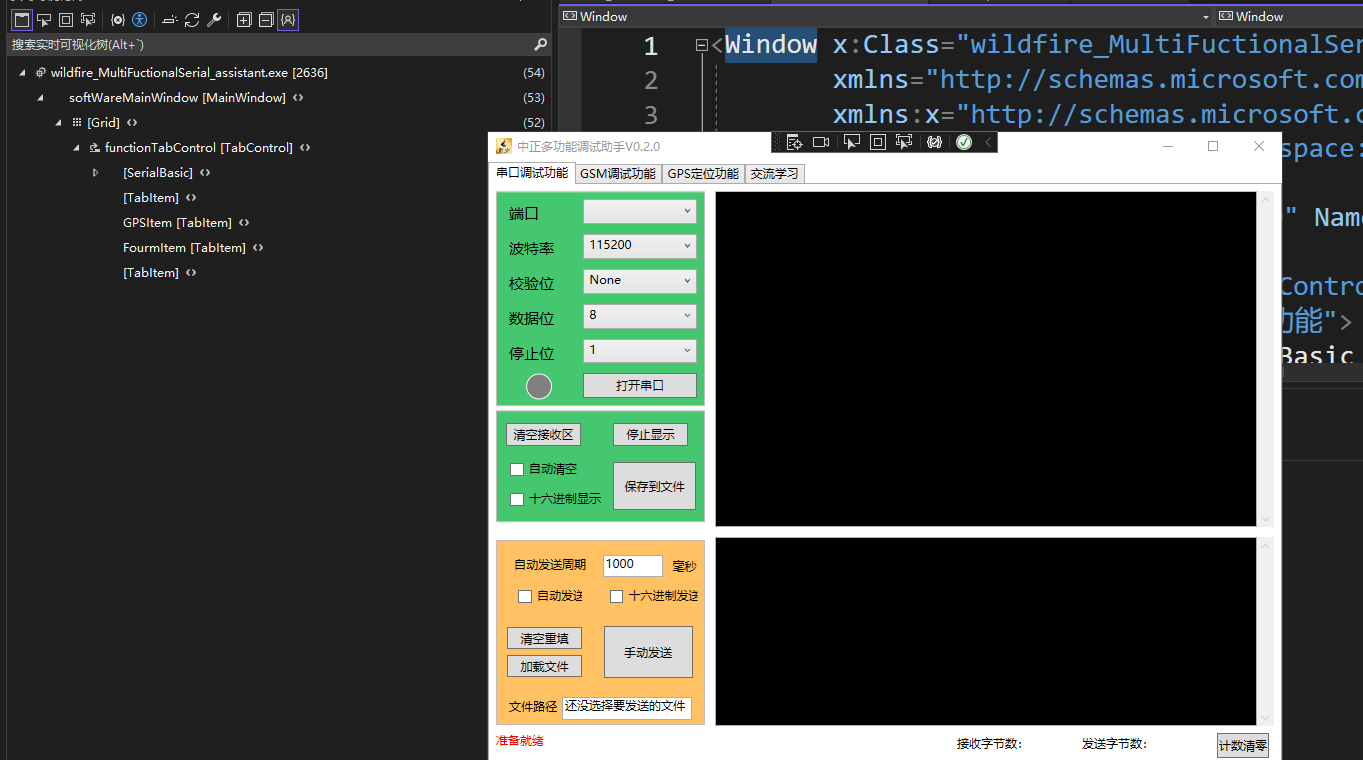Enable the 十六进制显示 checkbox
This screenshot has width=1363, height=760.
point(517,499)
